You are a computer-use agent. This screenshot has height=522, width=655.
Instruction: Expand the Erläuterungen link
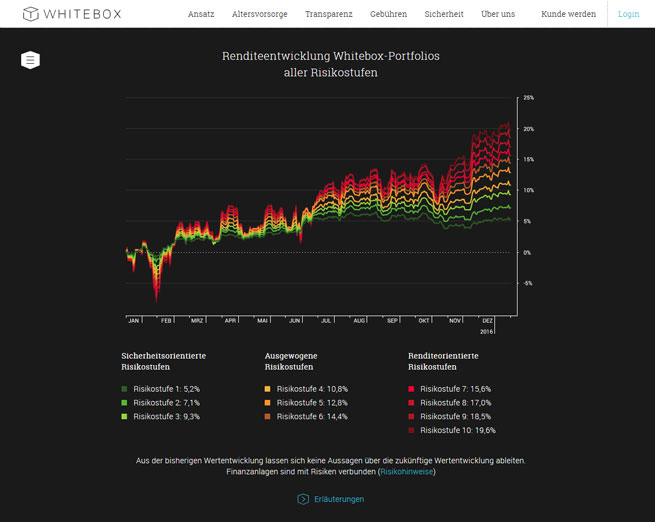(x=339, y=499)
